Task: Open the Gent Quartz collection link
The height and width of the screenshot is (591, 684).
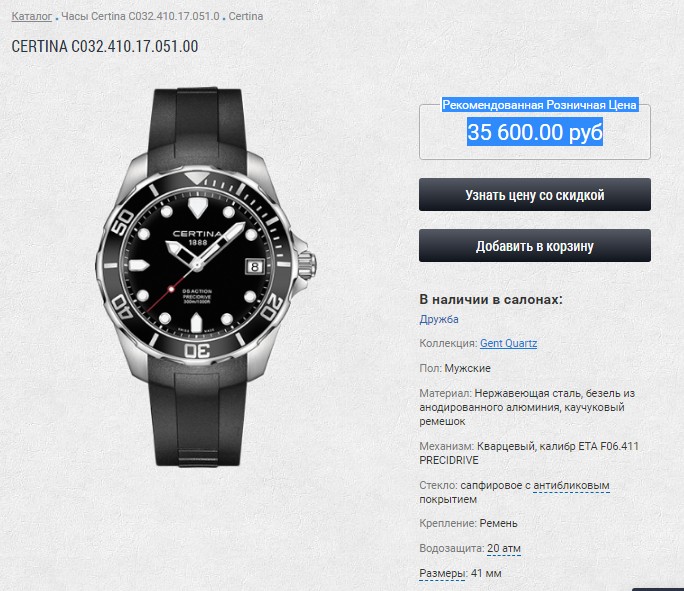Action: coord(508,343)
